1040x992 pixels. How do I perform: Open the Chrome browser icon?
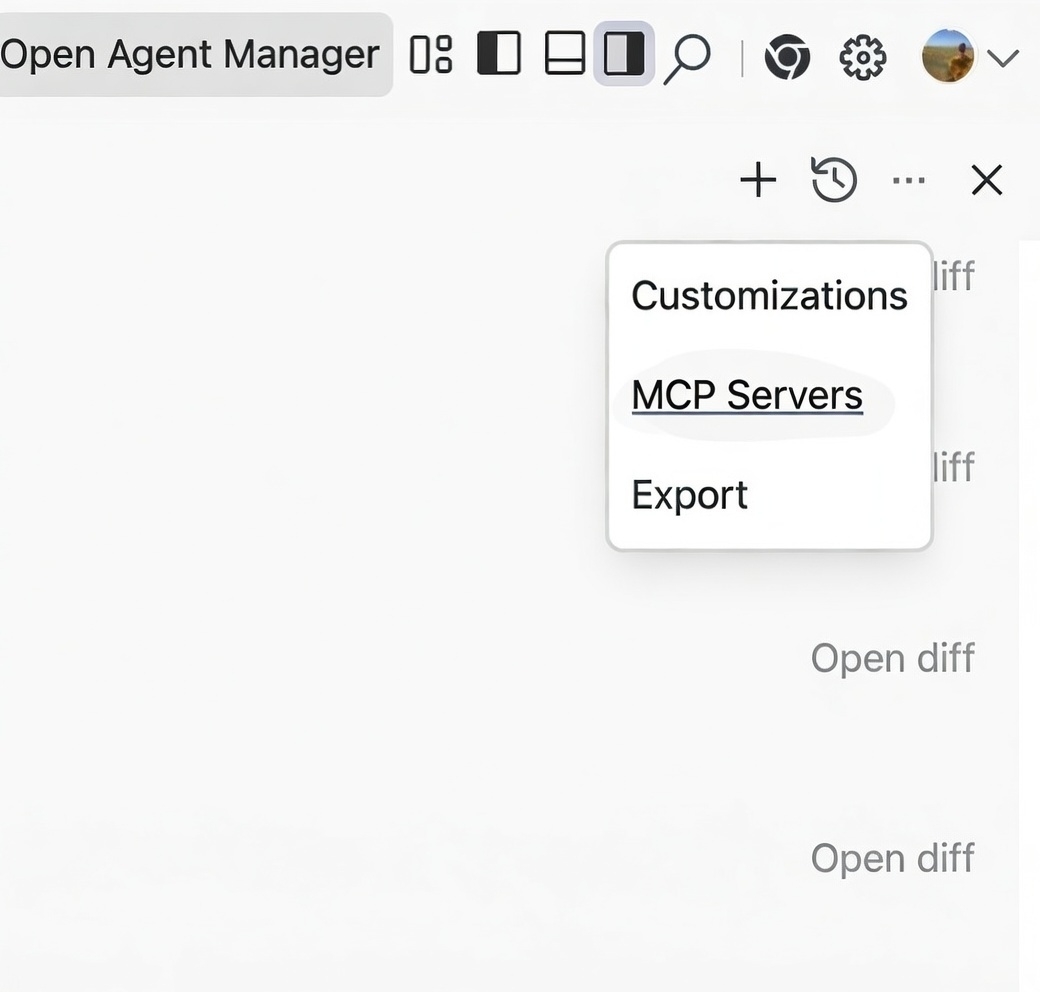click(787, 57)
